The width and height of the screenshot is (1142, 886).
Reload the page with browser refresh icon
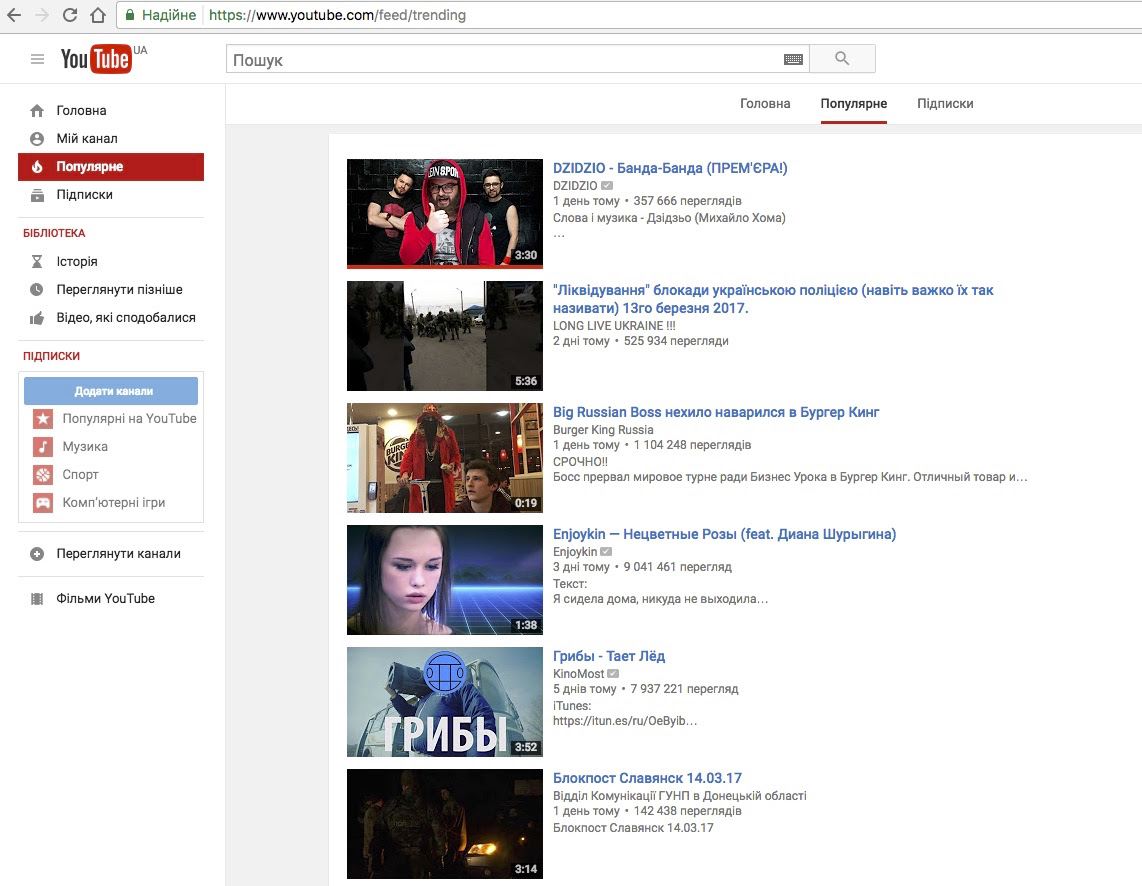point(70,15)
